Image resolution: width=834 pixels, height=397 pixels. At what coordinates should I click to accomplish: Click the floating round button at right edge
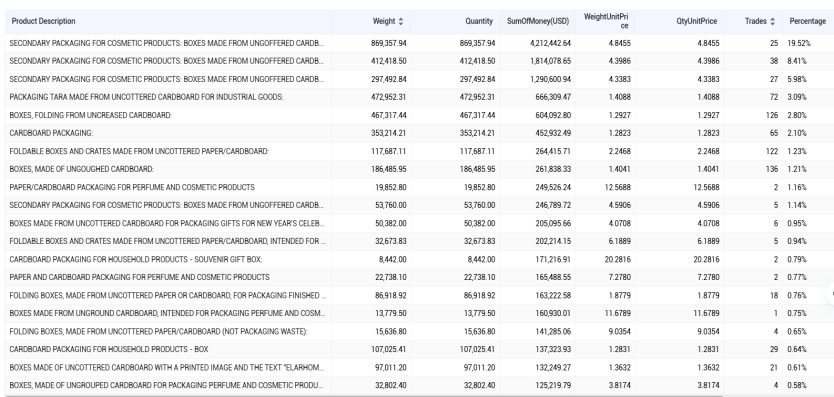click(831, 294)
